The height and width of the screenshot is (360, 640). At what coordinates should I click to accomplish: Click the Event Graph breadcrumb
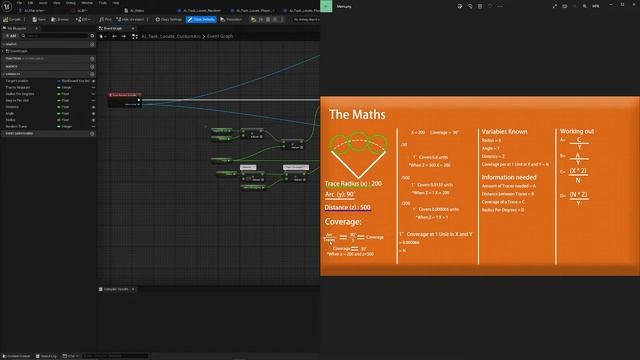click(220, 36)
